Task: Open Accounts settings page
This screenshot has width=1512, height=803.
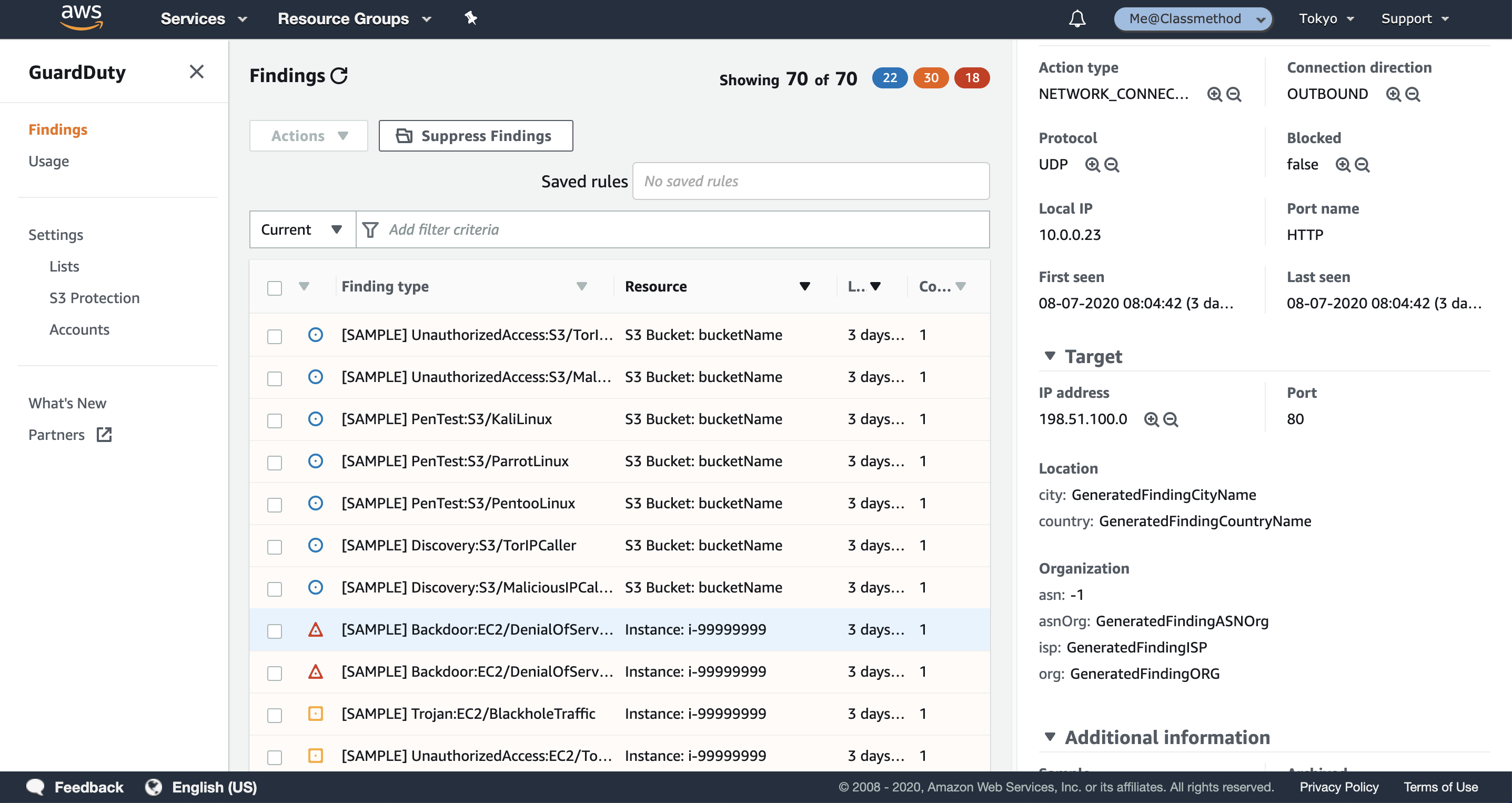Action: click(x=79, y=330)
